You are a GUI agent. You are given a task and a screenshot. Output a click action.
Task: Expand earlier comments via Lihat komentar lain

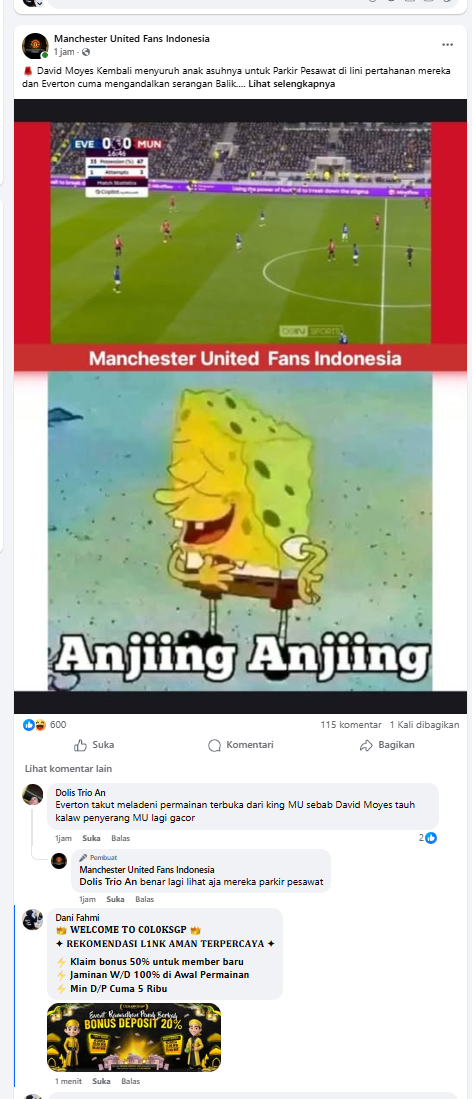coord(68,769)
